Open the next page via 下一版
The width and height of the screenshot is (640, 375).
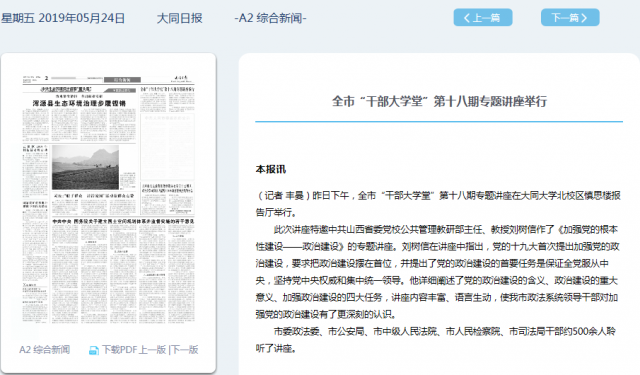[184, 350]
